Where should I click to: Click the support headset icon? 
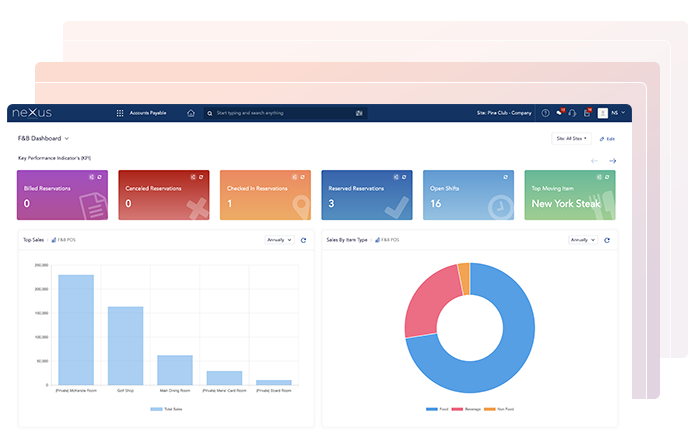[572, 113]
